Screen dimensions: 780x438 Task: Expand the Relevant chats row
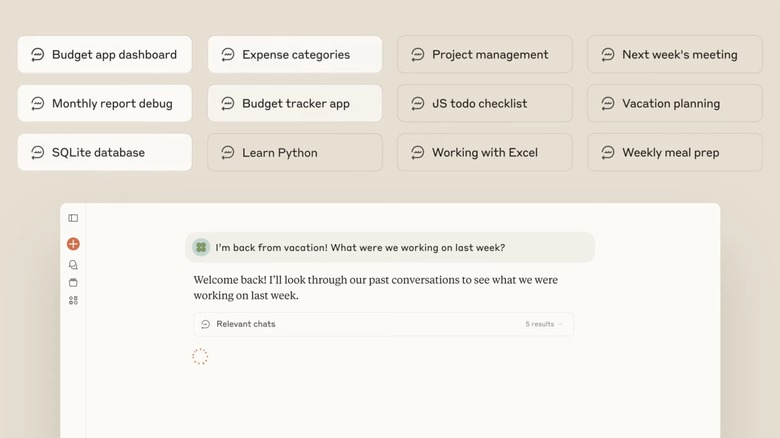click(x=383, y=324)
